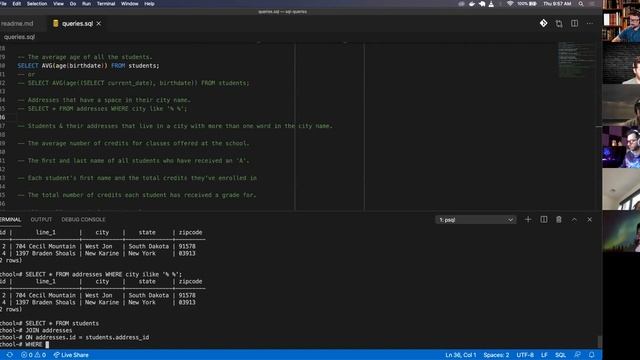Change indentation via Spaces: 2
Viewport: 640px width, 360px height.
tap(496, 355)
